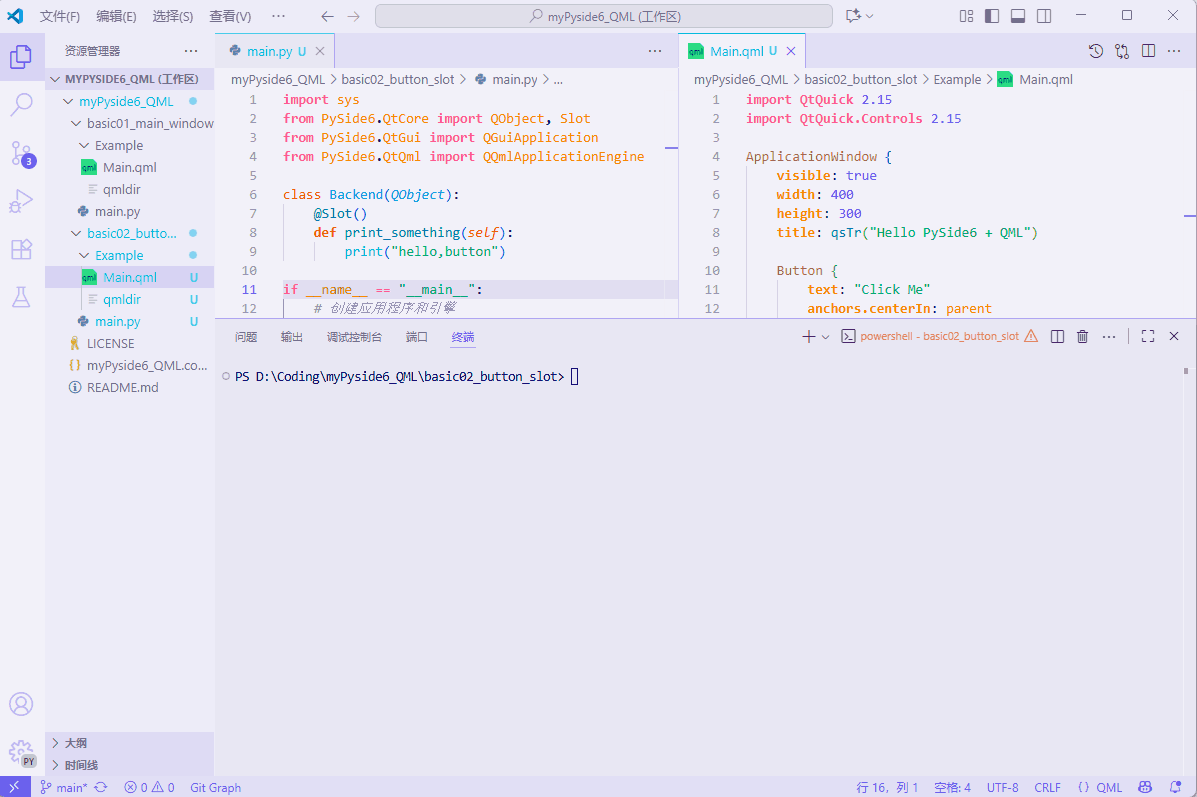Synchronize changes via status bar sync icon
The width and height of the screenshot is (1197, 797).
coord(101,787)
